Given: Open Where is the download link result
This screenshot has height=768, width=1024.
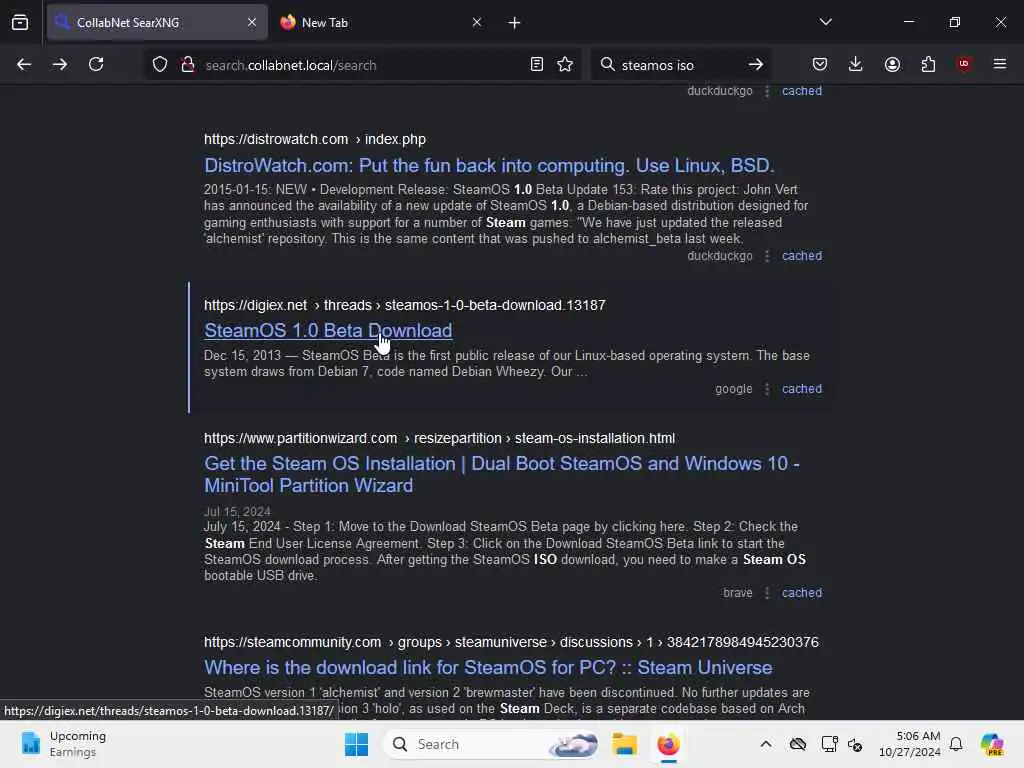Looking at the screenshot, I should point(488,668).
